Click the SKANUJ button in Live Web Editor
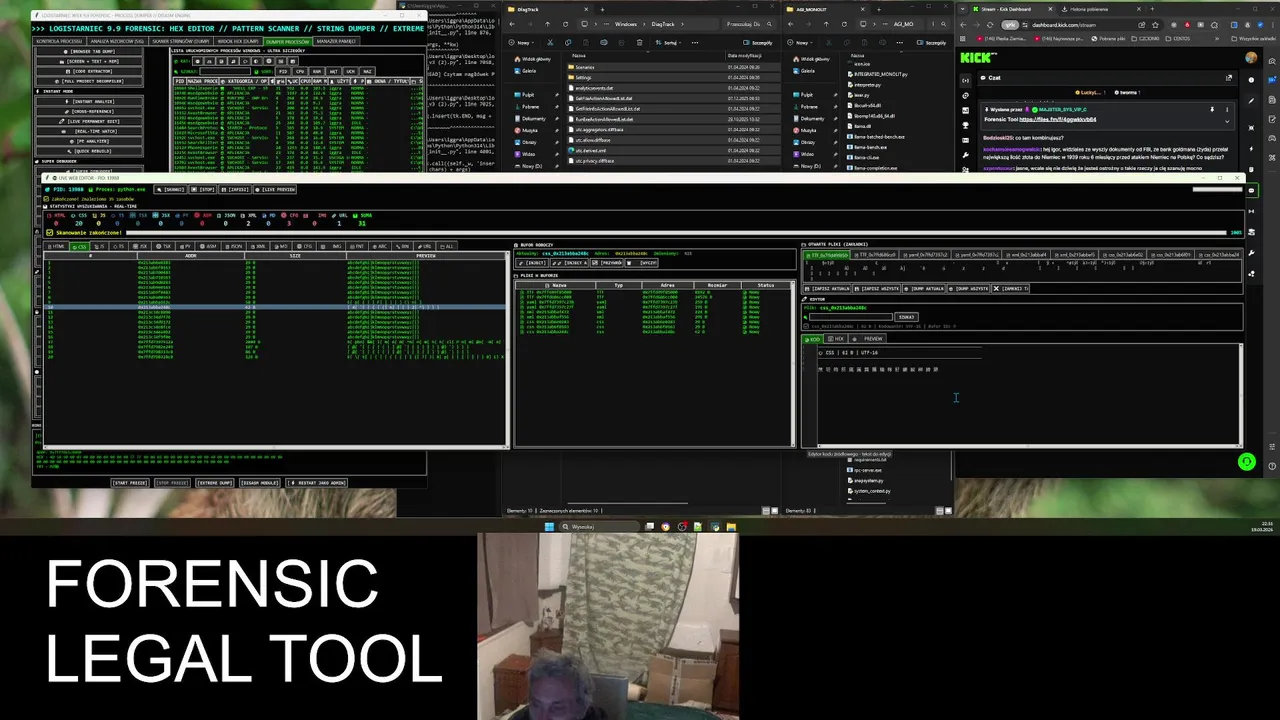Image resolution: width=1280 pixels, height=720 pixels. point(170,189)
